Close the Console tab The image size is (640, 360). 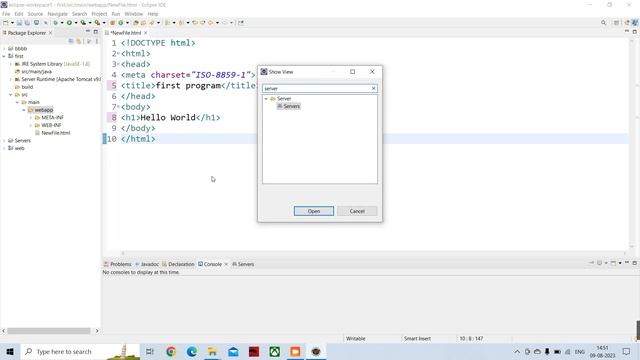pyautogui.click(x=226, y=264)
